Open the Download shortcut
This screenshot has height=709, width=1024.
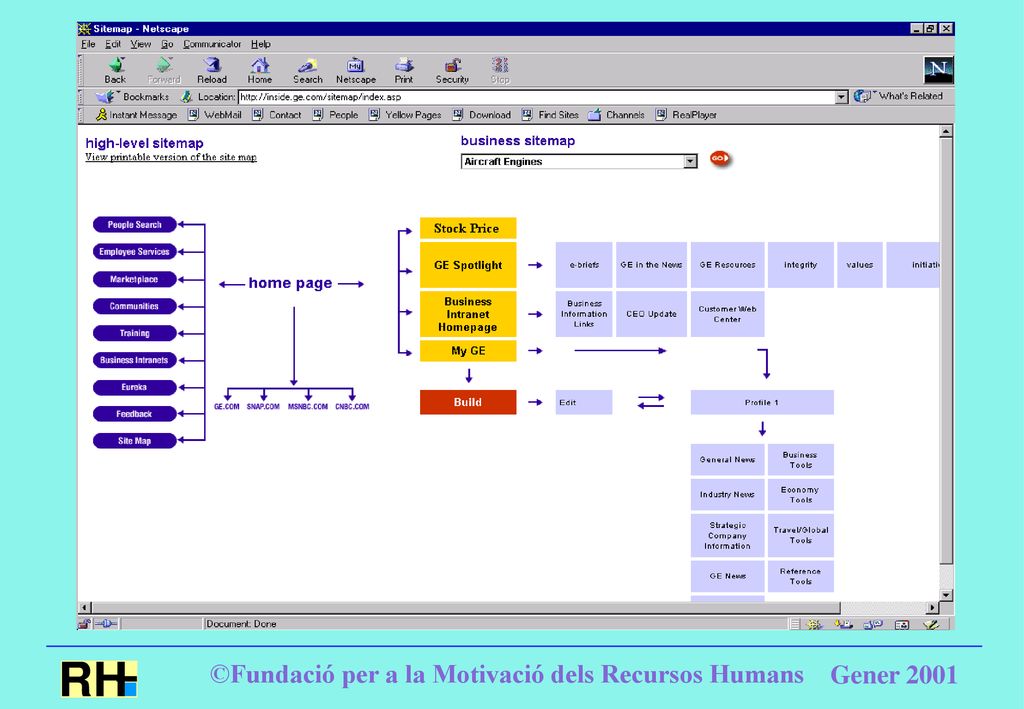[x=482, y=115]
